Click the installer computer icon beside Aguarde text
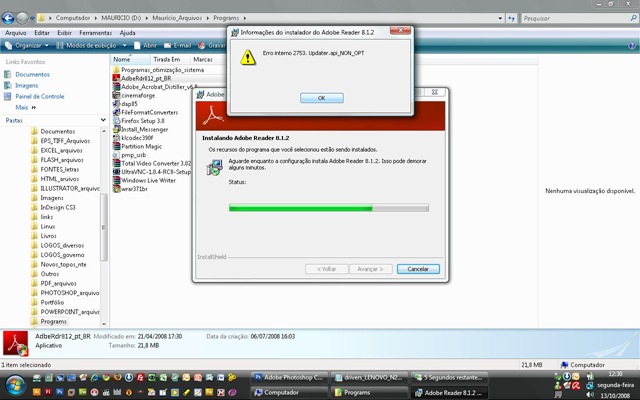 pos(215,167)
